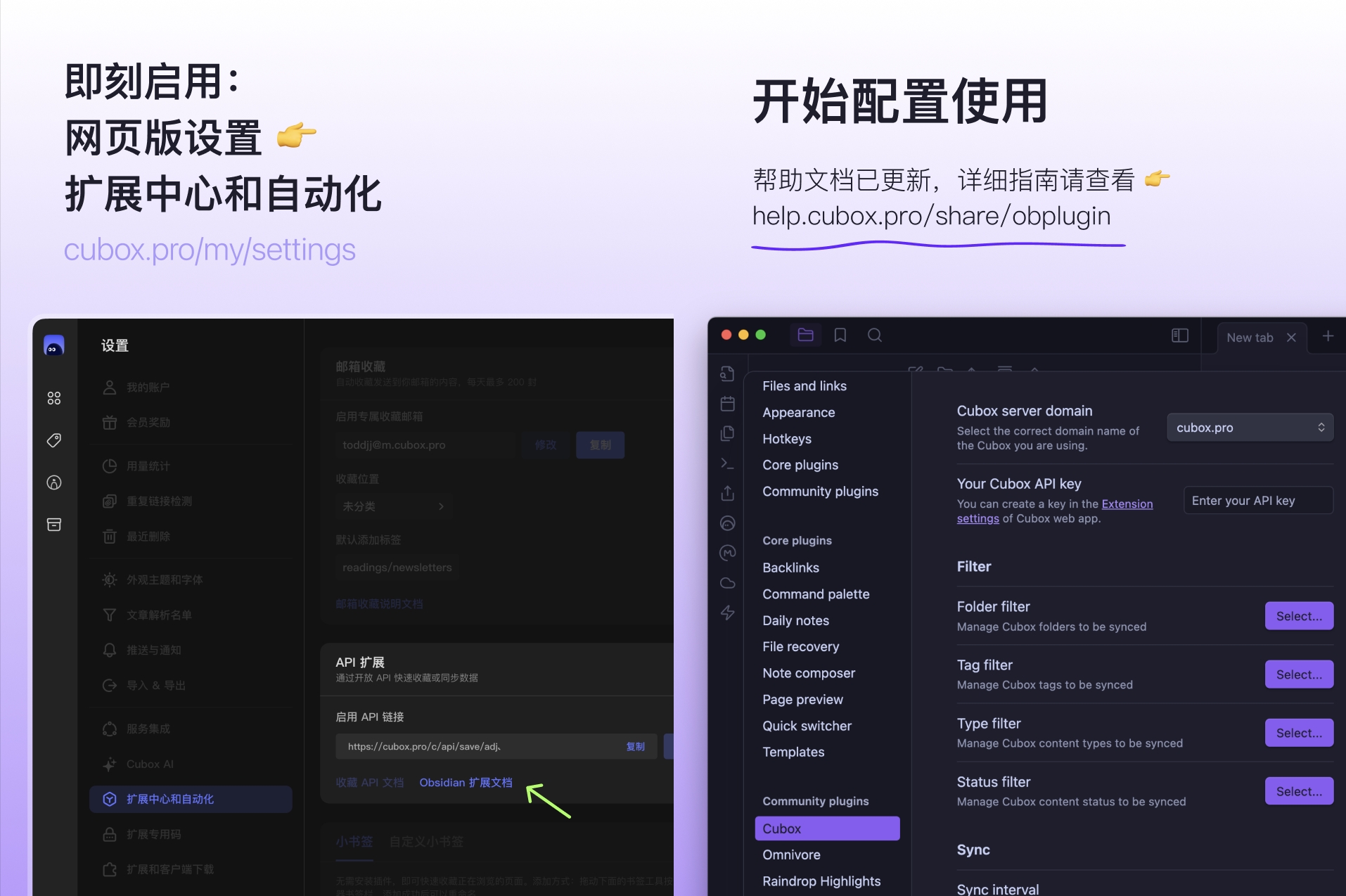Open 会员奖励 in the settings menu
1346x896 pixels.
pos(191,423)
